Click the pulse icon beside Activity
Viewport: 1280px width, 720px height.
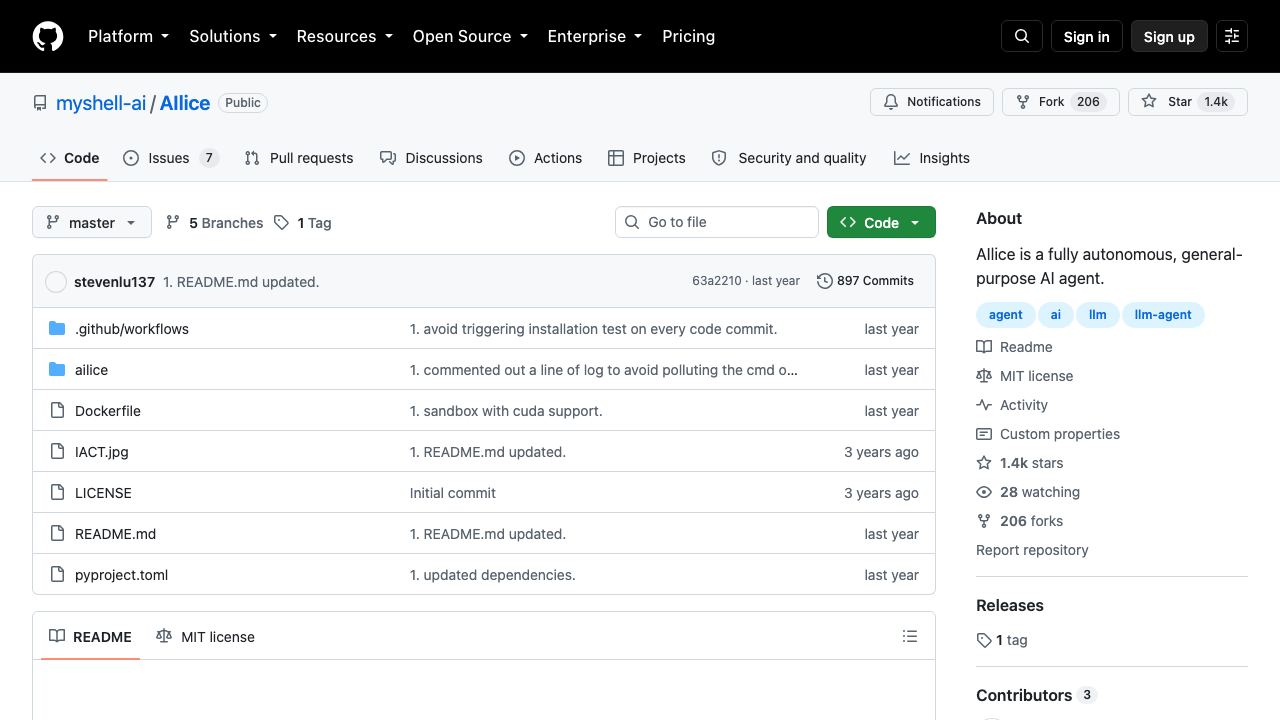click(x=984, y=405)
